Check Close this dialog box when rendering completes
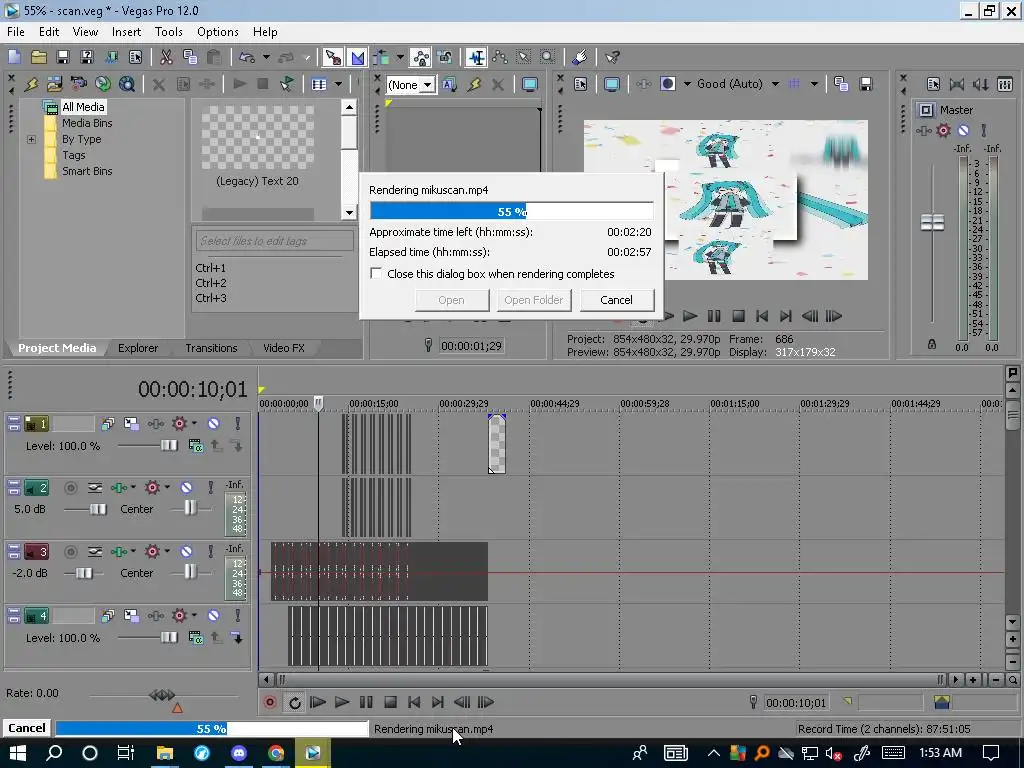 pos(376,274)
